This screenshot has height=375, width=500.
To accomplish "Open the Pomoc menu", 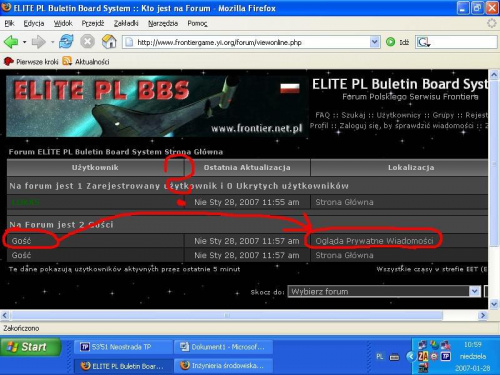I will coord(197,23).
